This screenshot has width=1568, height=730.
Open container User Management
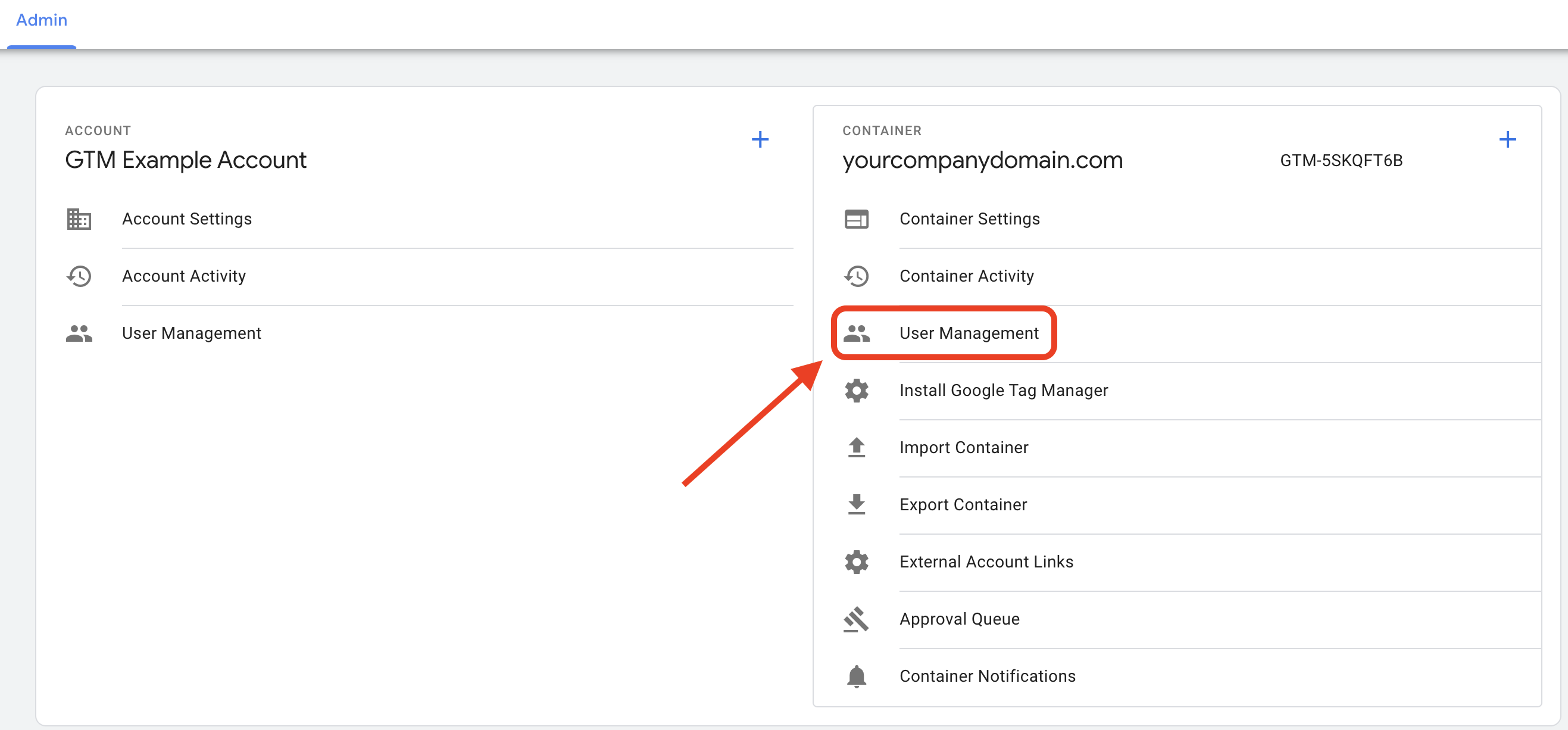[969, 333]
